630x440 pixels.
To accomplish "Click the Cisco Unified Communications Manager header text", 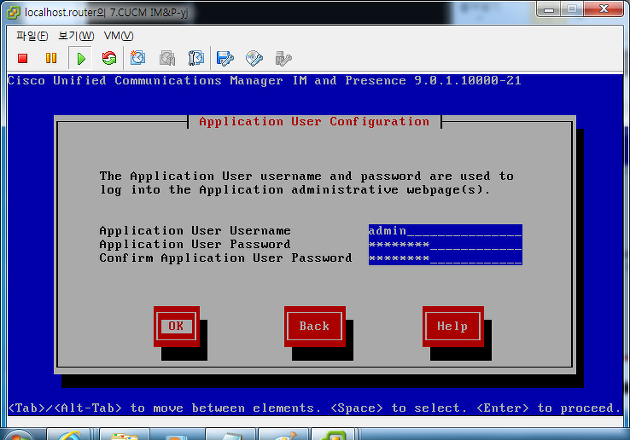I will (x=264, y=81).
